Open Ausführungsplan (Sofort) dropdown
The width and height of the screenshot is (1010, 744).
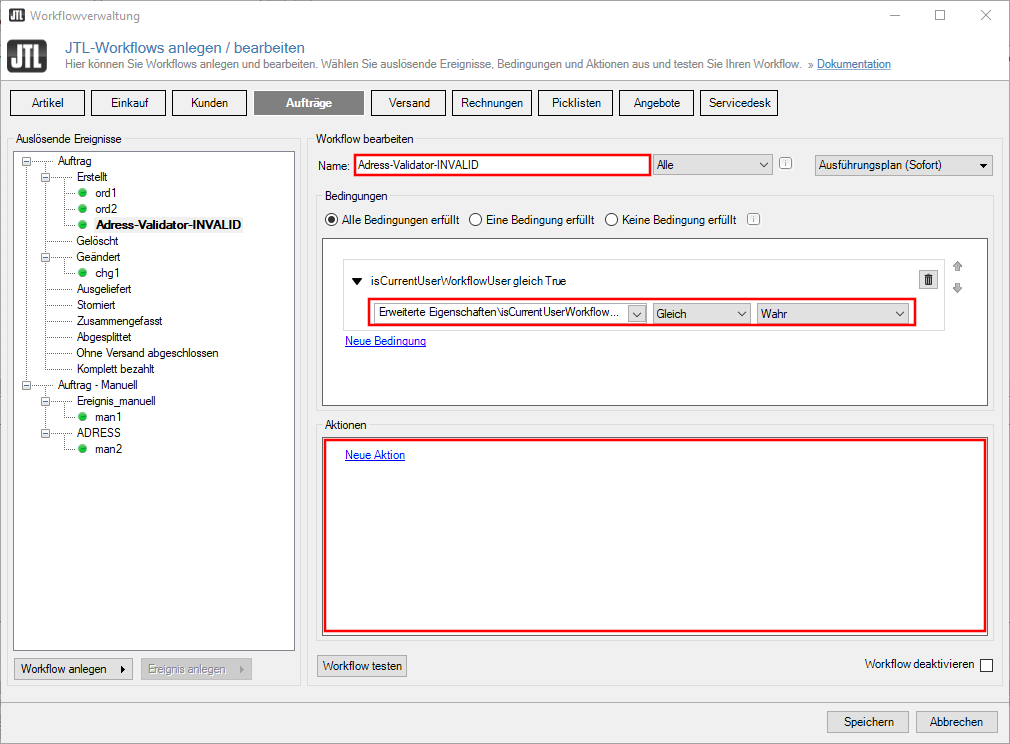coord(904,165)
